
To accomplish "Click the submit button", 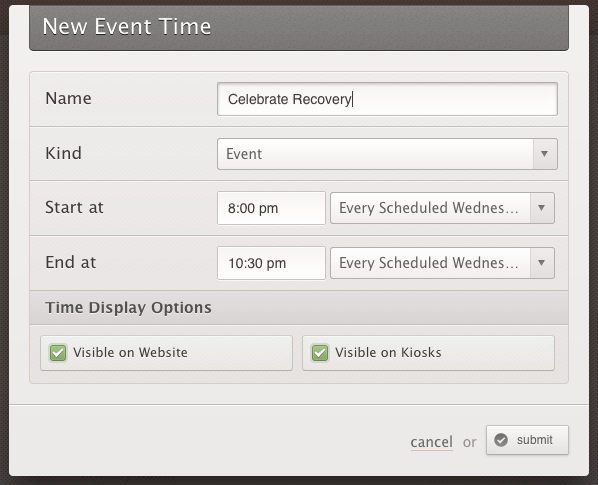I will pyautogui.click(x=527, y=440).
